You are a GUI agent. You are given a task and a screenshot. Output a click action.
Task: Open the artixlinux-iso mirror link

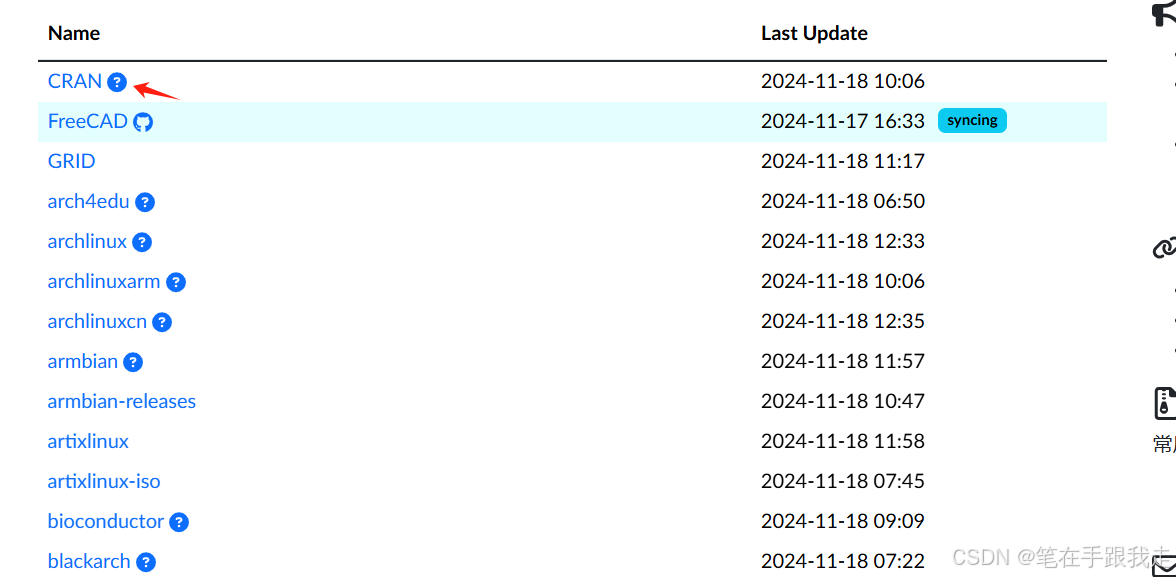[104, 481]
